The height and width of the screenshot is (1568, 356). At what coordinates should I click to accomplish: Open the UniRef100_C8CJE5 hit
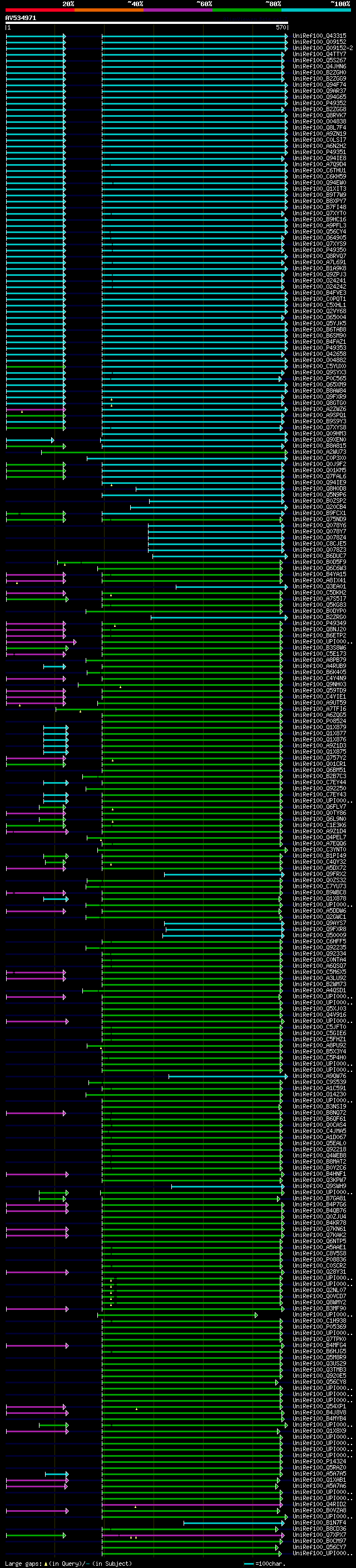pos(319,543)
